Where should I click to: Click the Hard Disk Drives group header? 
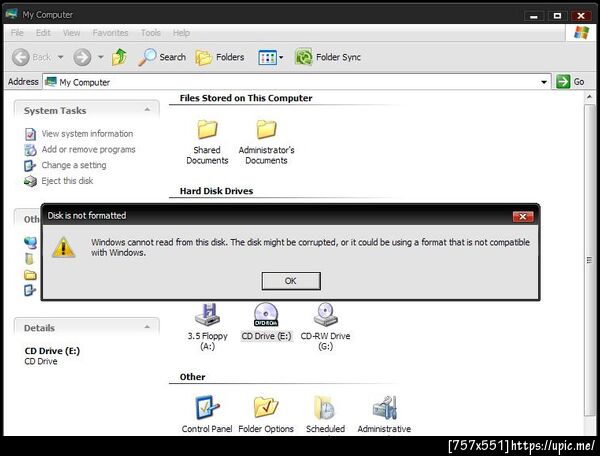coord(217,191)
